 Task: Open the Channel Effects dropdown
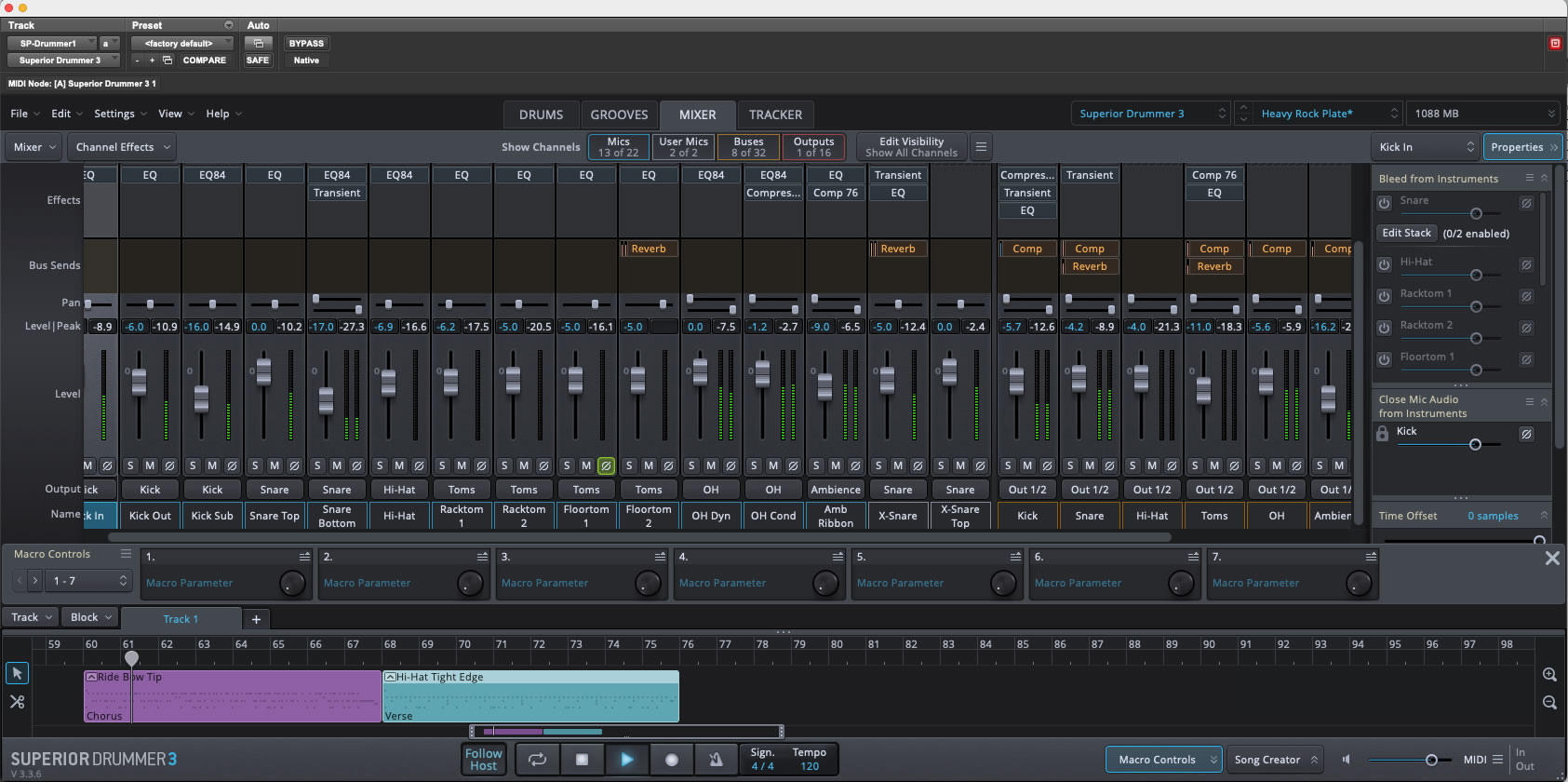(123, 147)
